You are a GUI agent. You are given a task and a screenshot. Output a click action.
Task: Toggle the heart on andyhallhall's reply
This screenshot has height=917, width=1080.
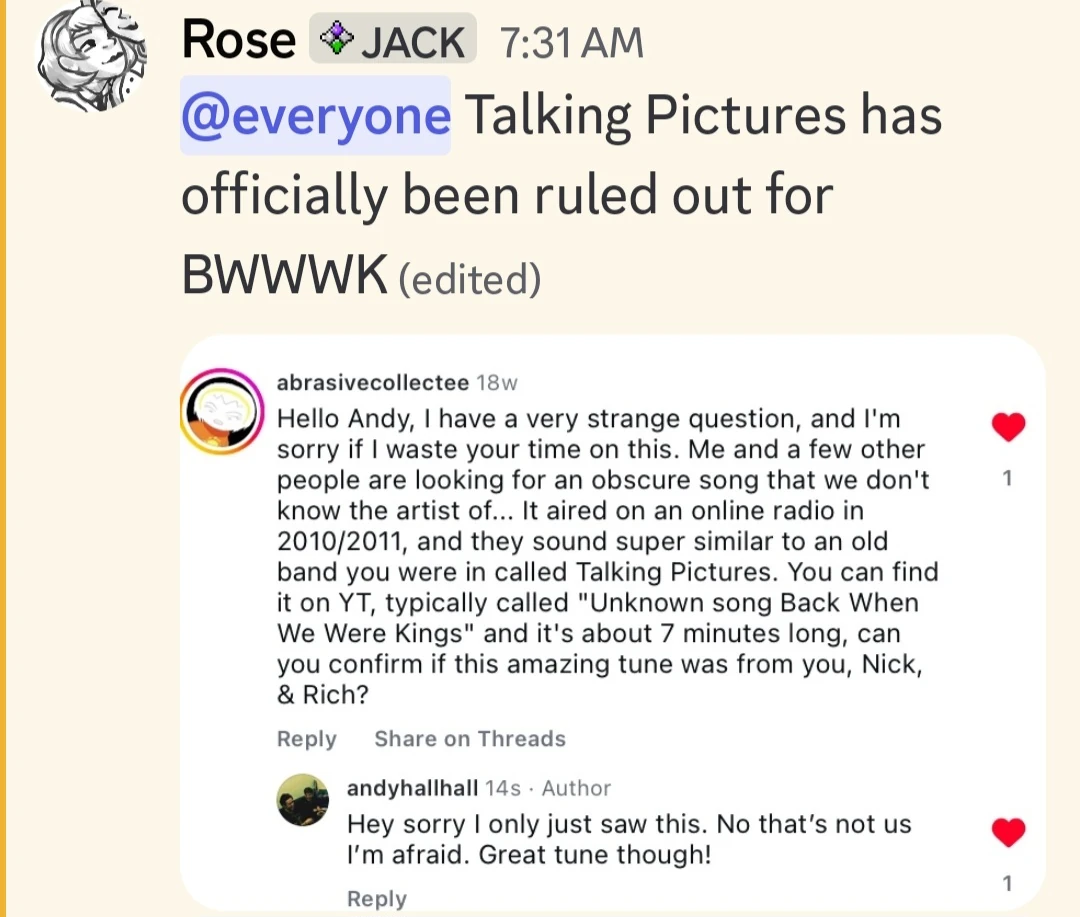click(1008, 832)
